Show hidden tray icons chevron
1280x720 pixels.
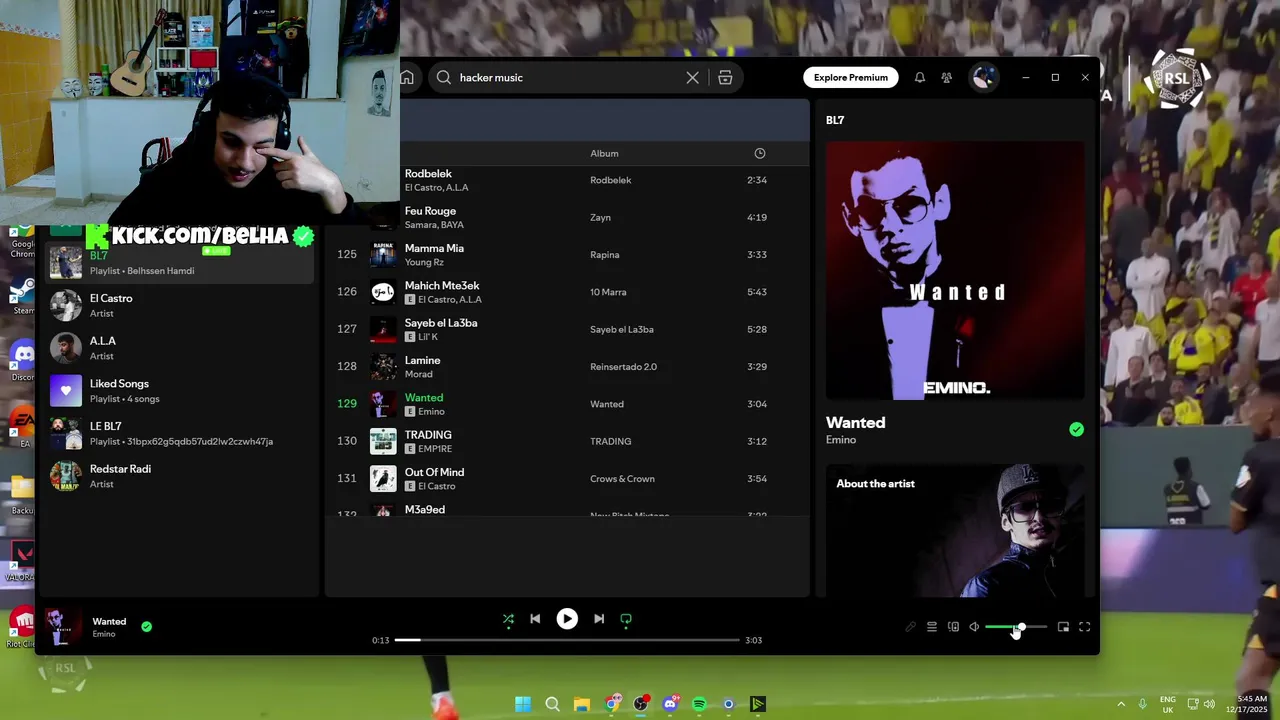click(x=1120, y=704)
